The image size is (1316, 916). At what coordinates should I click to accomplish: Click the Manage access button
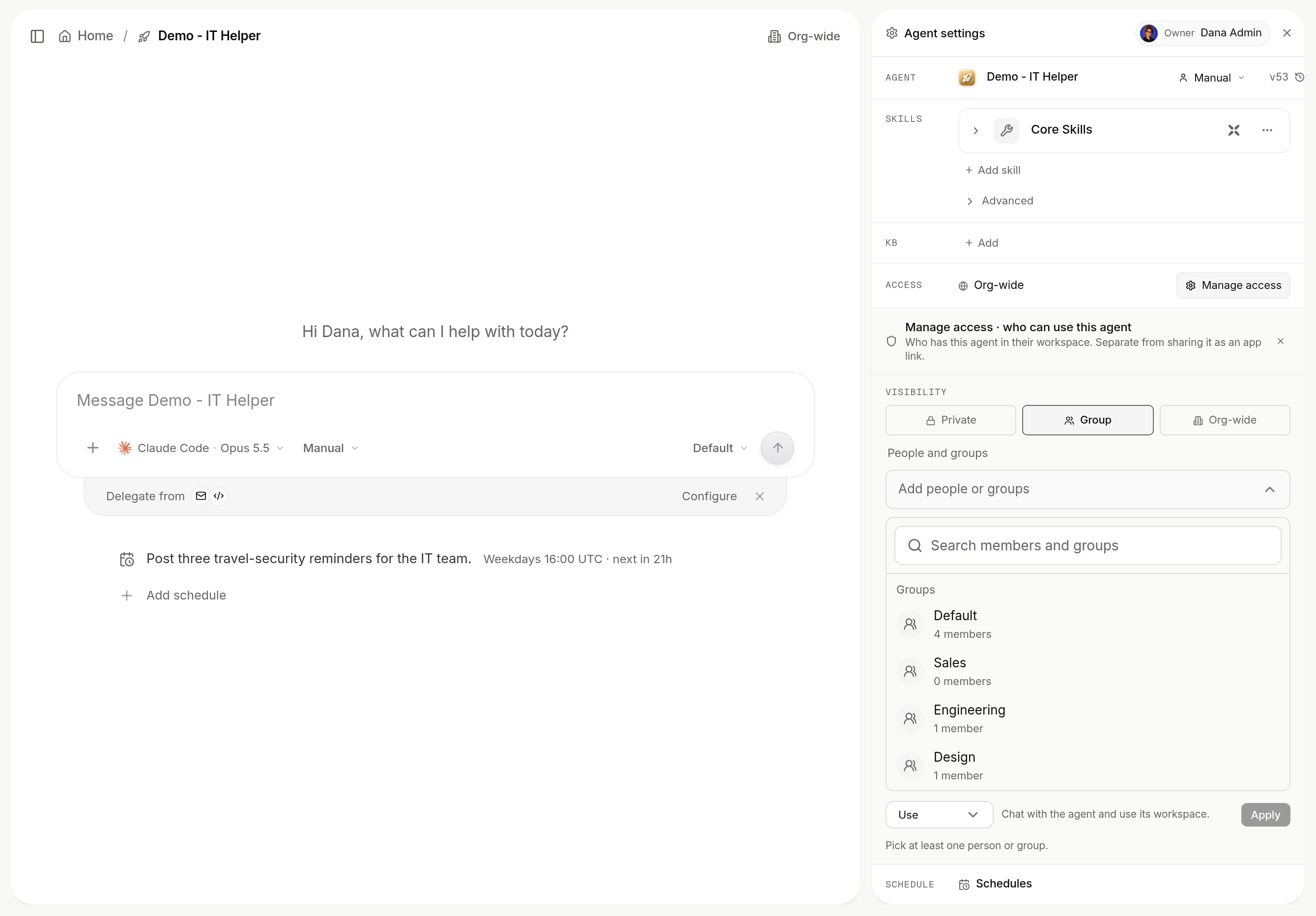pos(1233,286)
